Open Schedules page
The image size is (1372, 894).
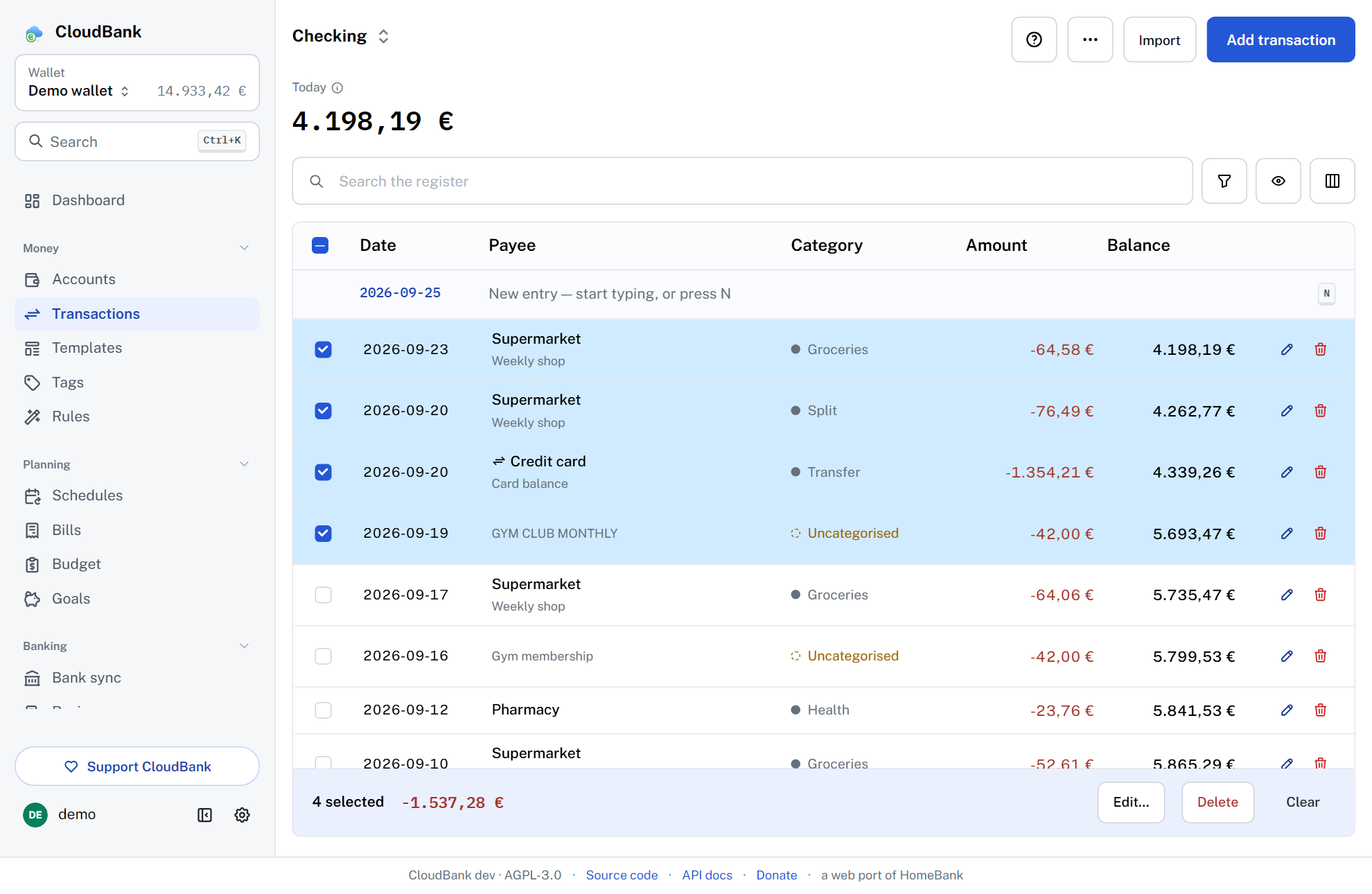pos(137,496)
